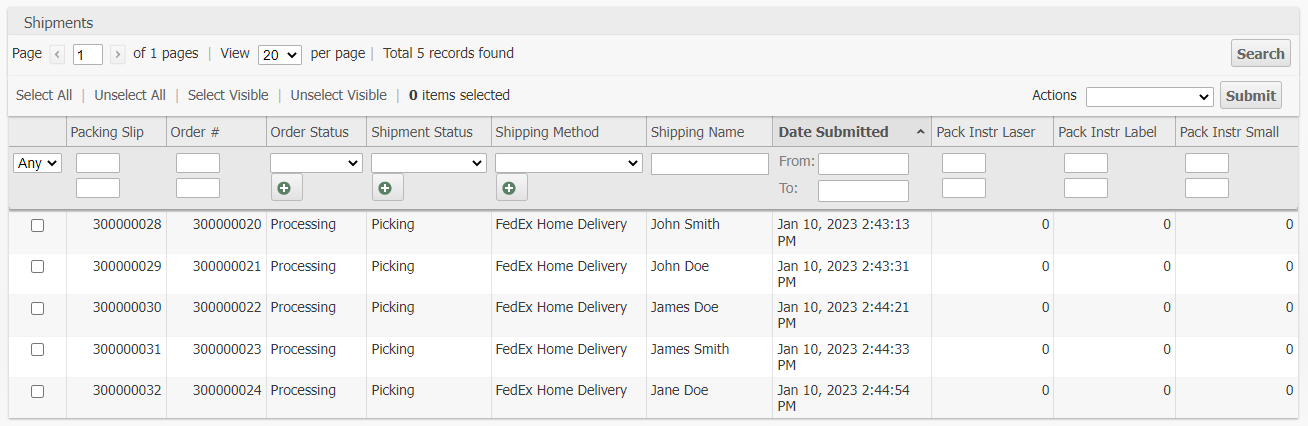
Task: Click the previous page arrow icon
Action: pos(58,54)
